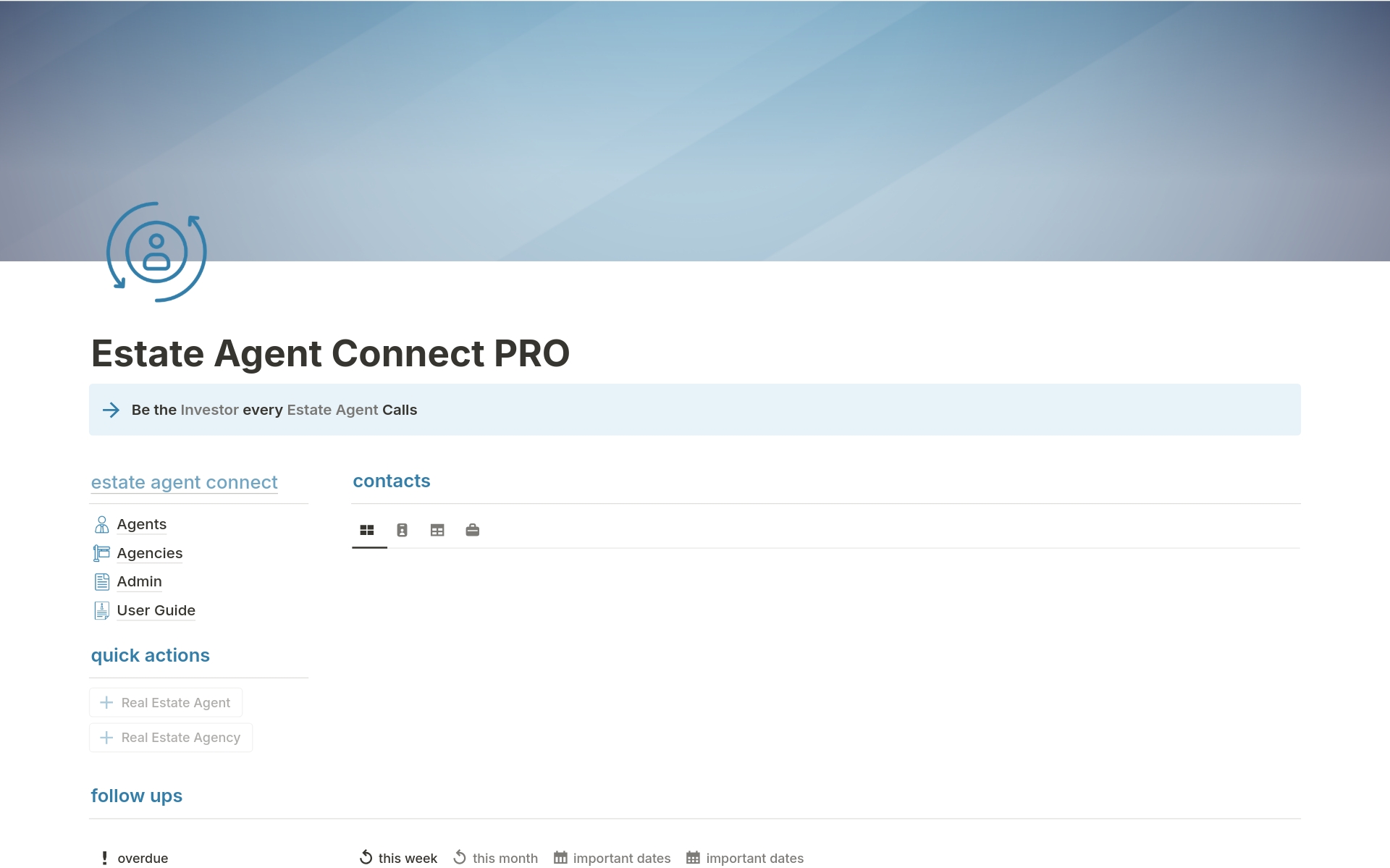The image size is (1390, 868).
Task: Switch to the contact badge view icon
Action: 403,531
